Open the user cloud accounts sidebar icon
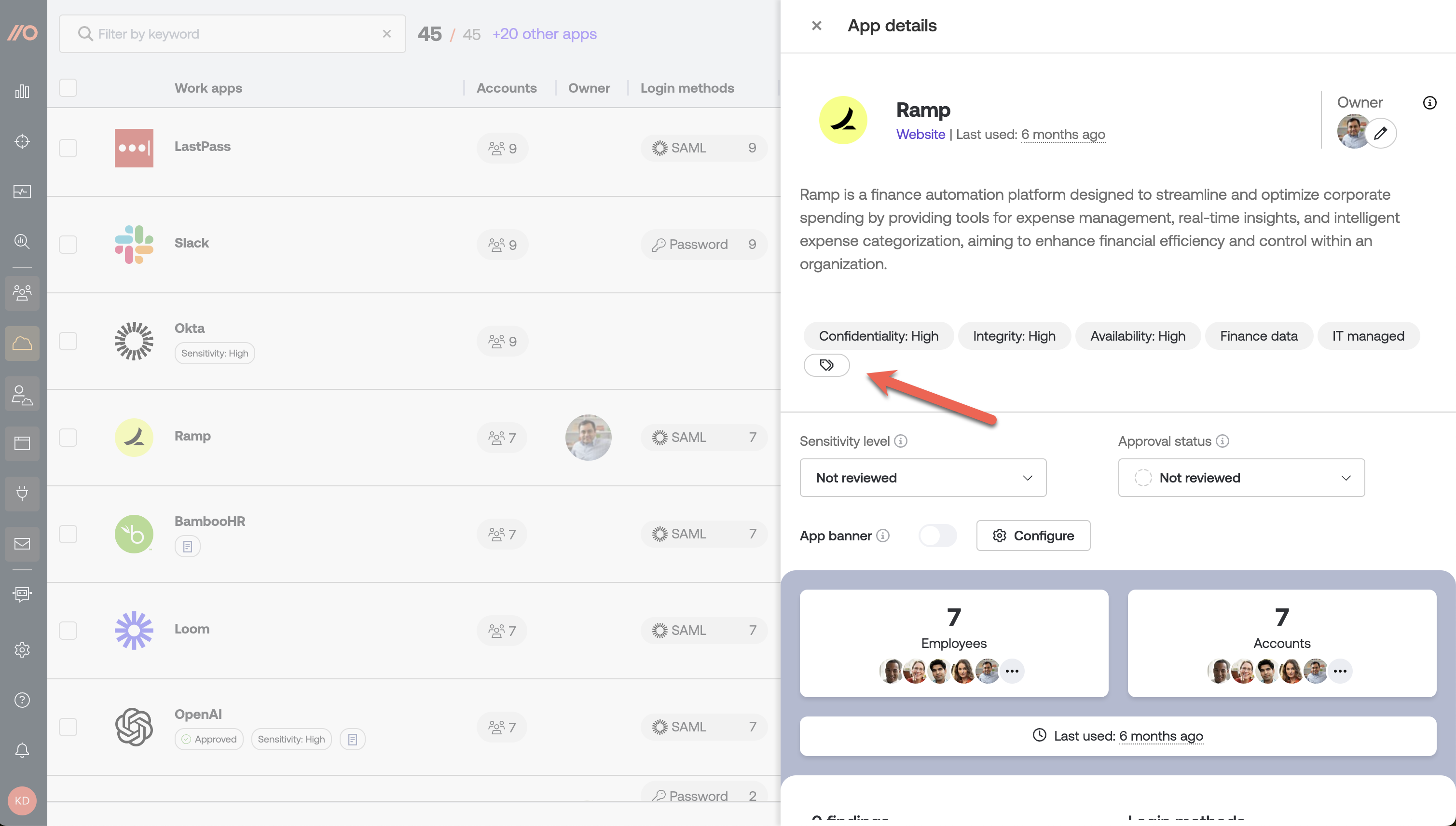 pos(22,394)
